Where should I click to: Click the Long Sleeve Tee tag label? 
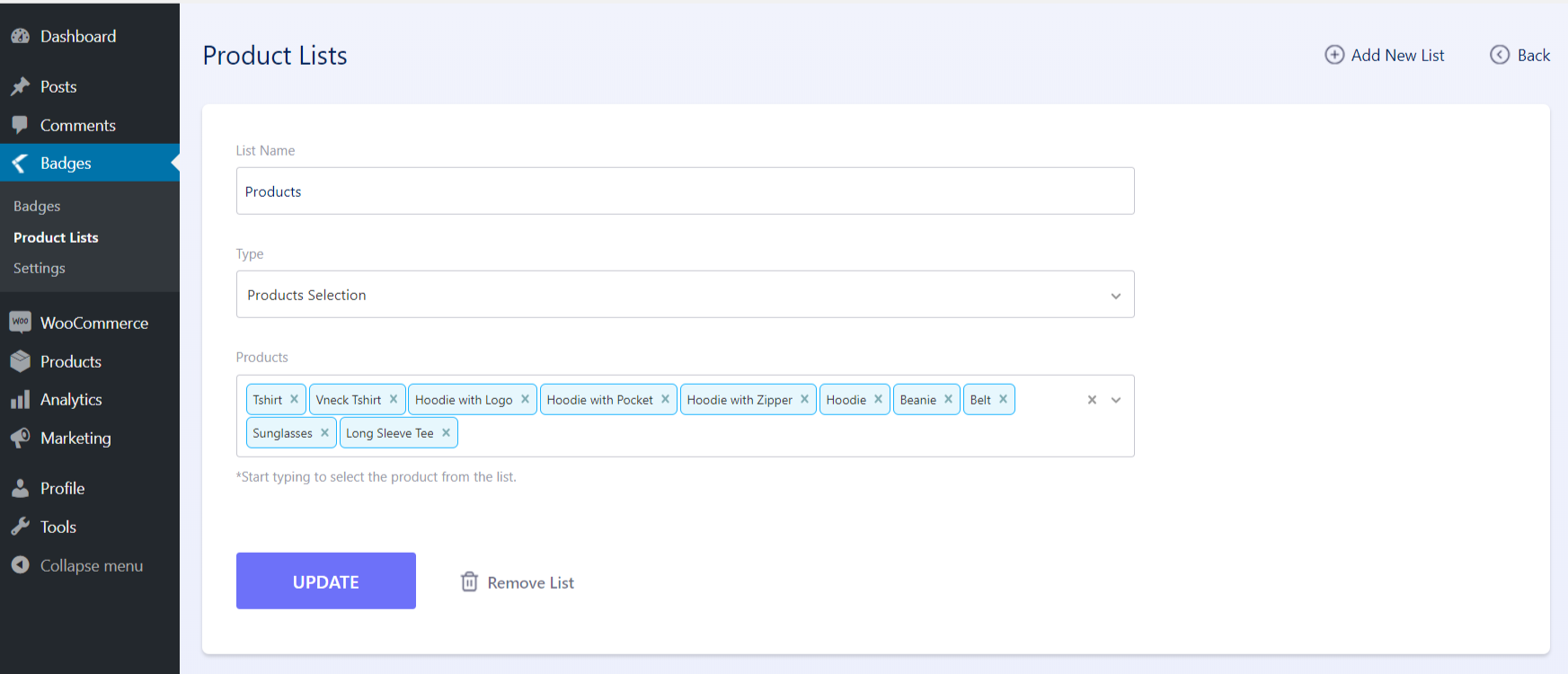390,433
